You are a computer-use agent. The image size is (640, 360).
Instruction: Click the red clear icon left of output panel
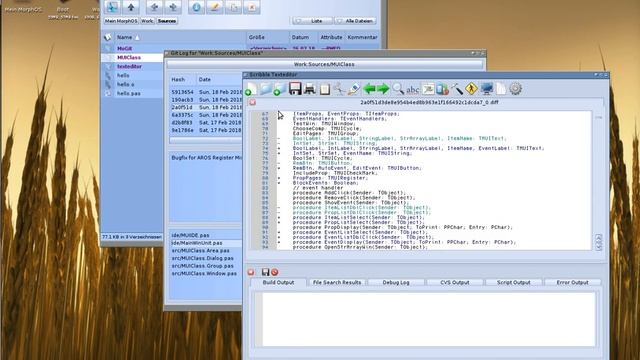[x=251, y=272]
